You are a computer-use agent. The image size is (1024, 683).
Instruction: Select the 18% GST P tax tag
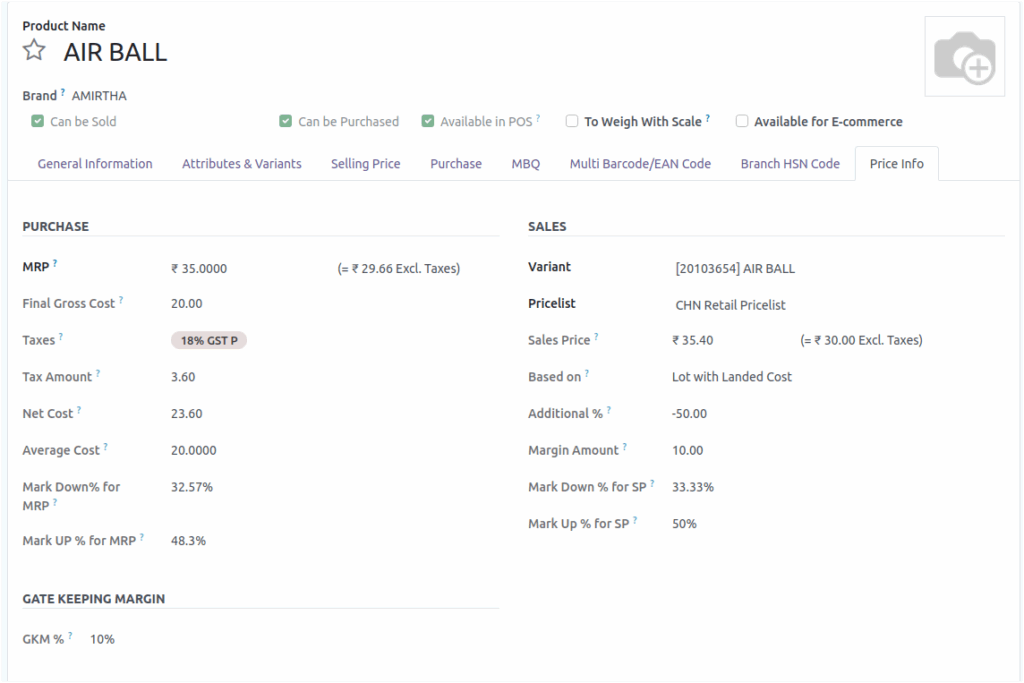pos(209,340)
